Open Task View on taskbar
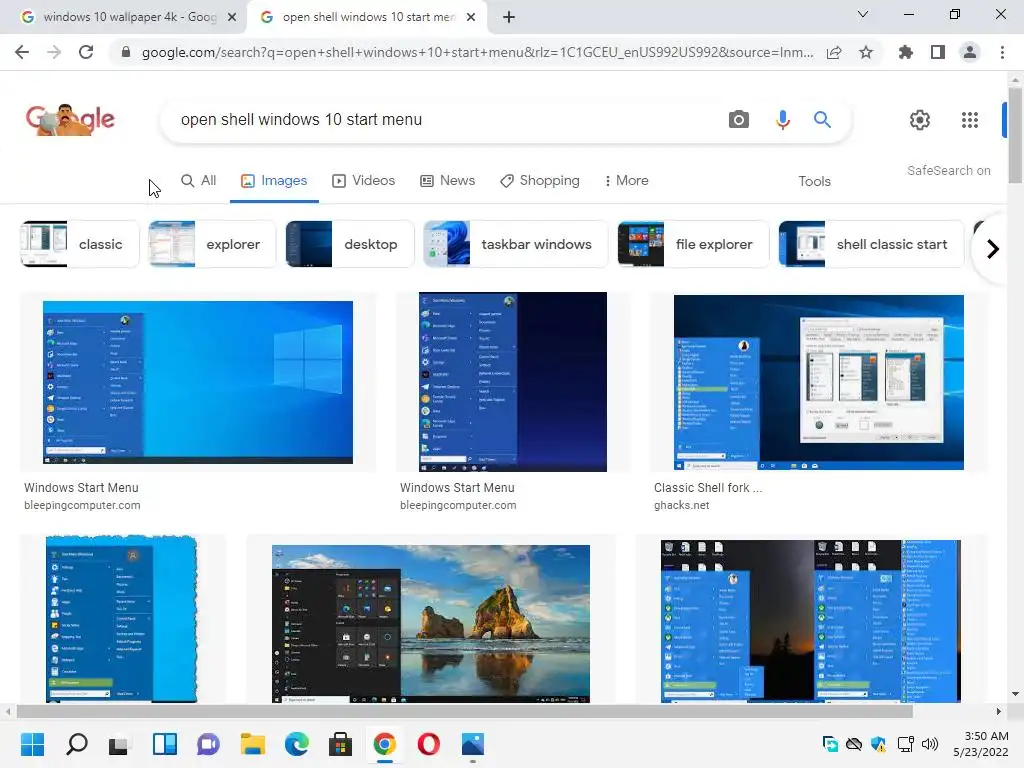Screen dimensions: 1024x768 pos(120,745)
